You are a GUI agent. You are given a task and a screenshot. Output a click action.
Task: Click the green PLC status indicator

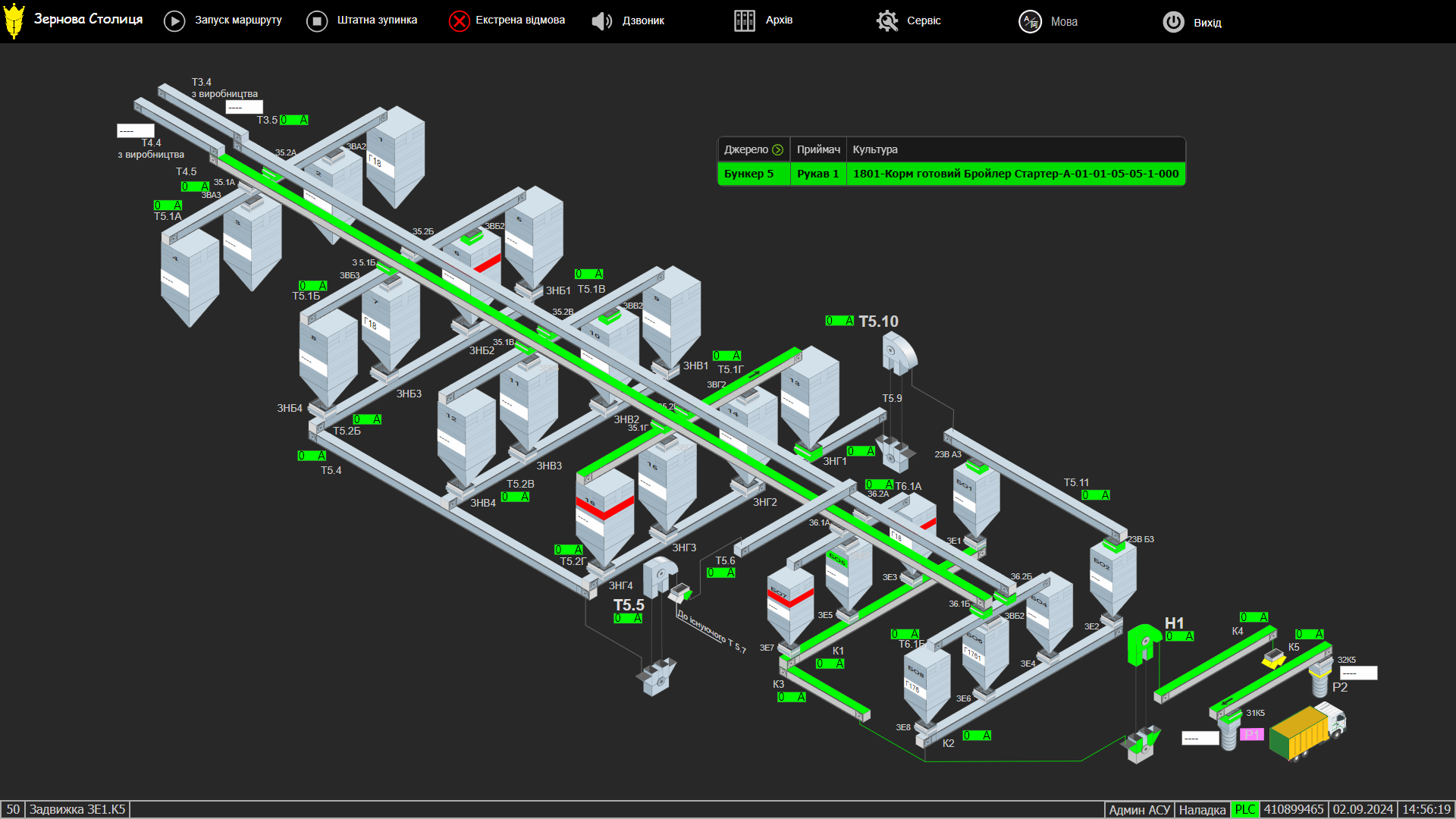[1244, 809]
